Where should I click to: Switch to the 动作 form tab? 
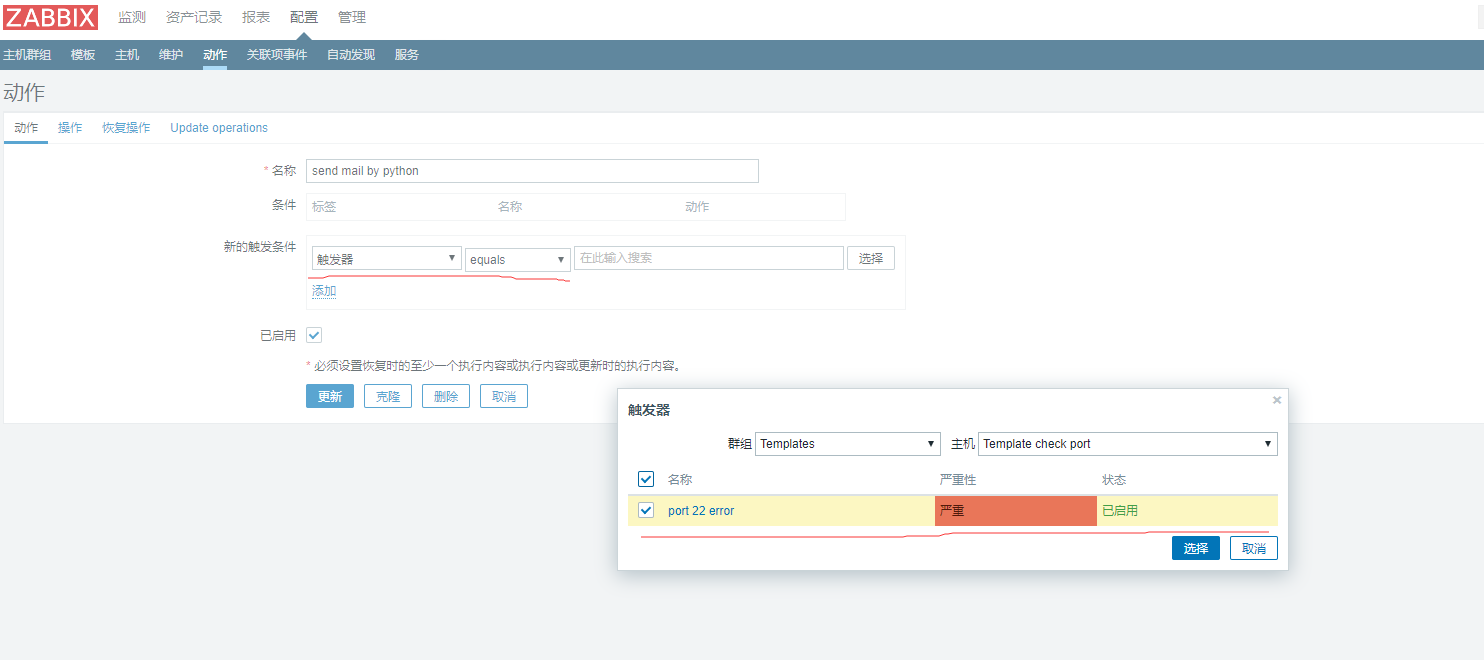click(26, 128)
